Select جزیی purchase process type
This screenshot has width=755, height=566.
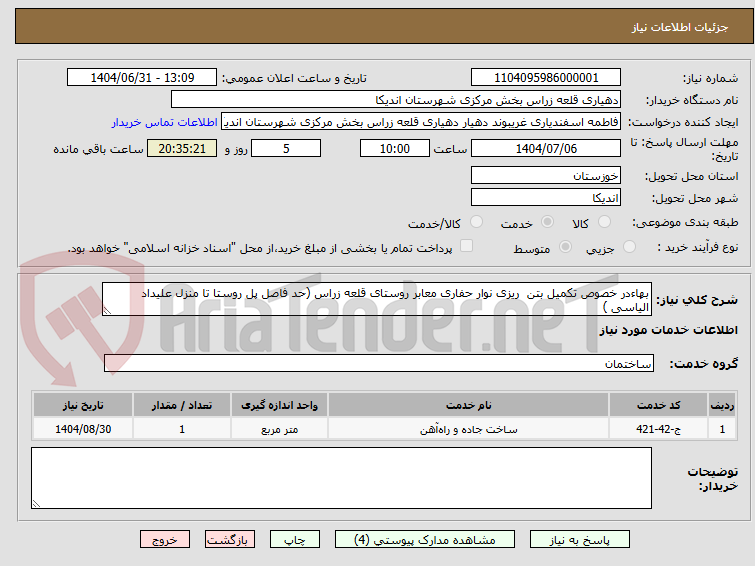point(629,247)
